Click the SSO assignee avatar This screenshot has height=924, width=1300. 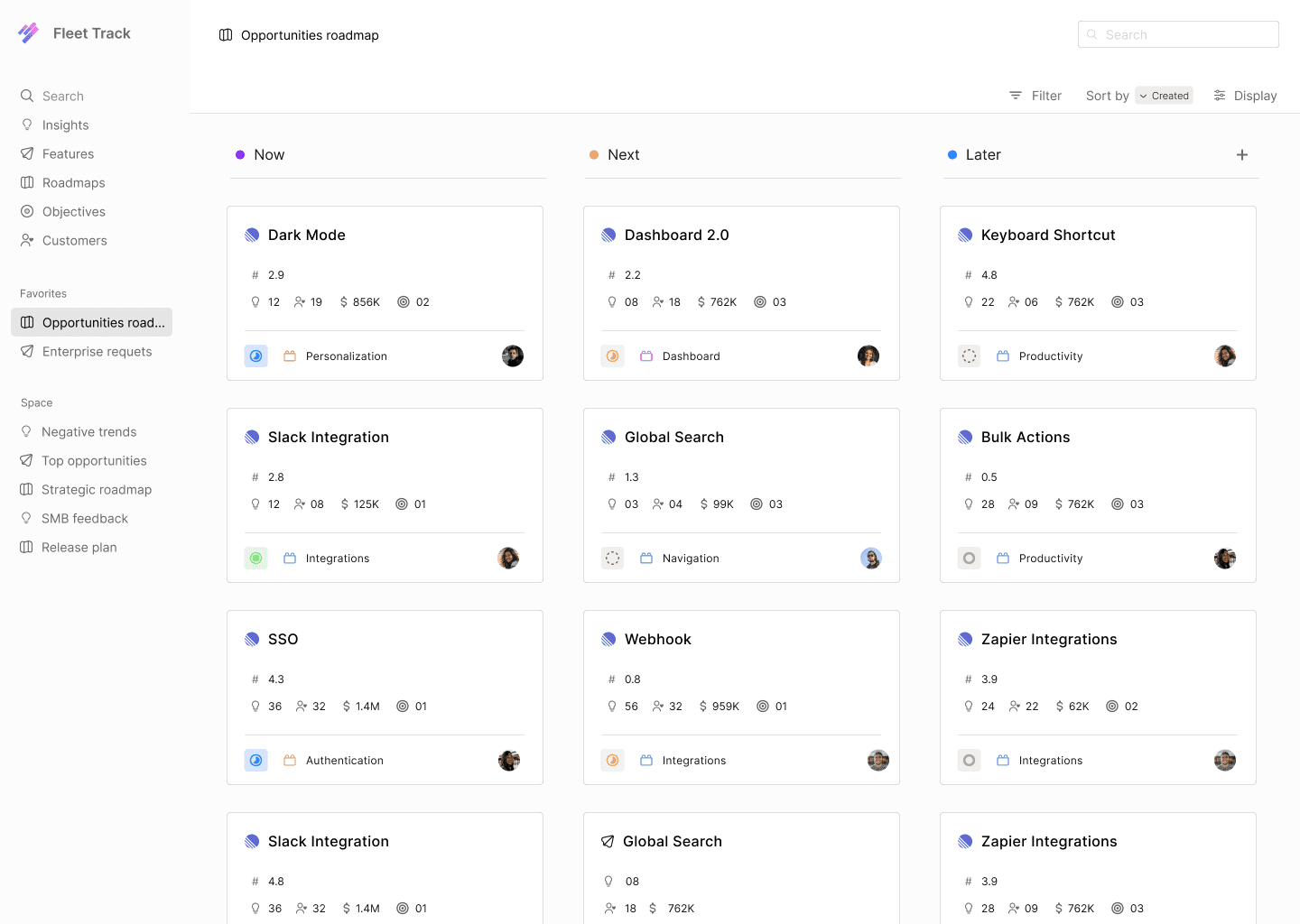pyautogui.click(x=509, y=761)
